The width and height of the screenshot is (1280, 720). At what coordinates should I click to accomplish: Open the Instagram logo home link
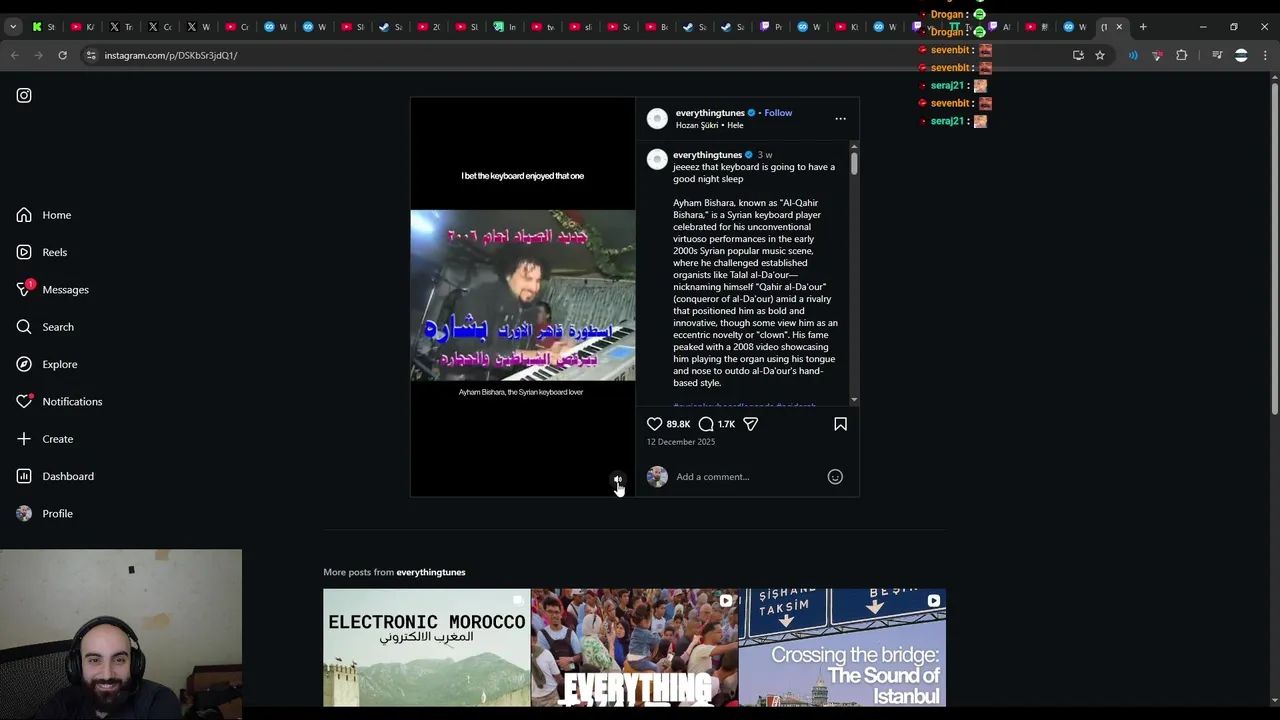pos(24,95)
